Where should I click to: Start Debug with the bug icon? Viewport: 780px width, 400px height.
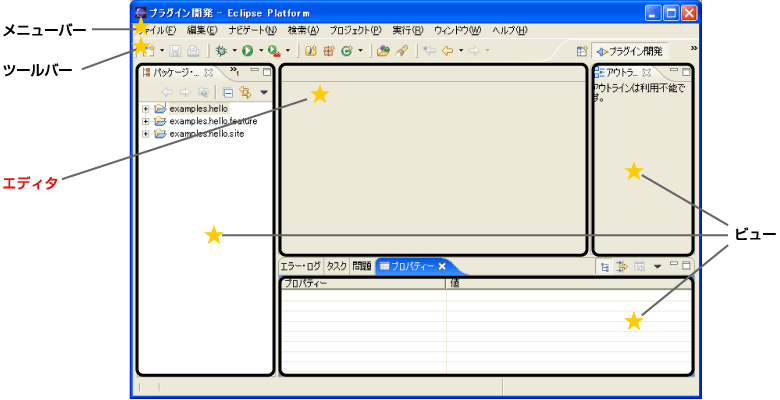point(222,51)
